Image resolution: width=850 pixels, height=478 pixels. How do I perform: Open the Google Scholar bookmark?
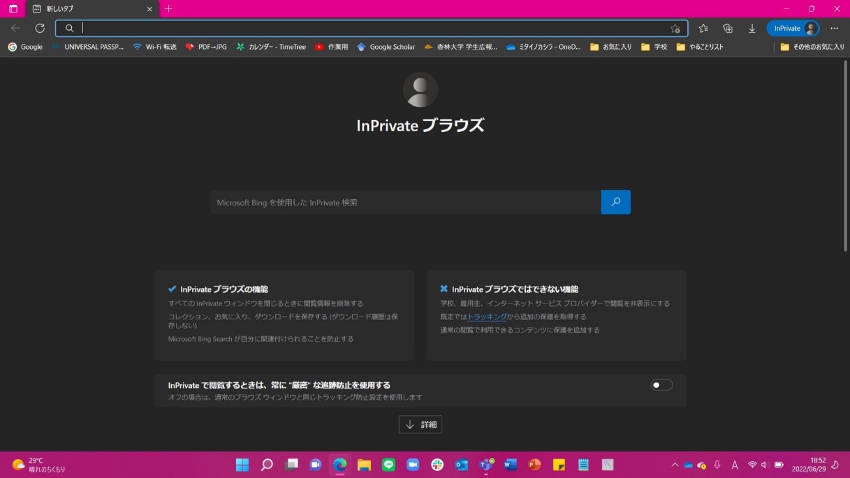(385, 47)
